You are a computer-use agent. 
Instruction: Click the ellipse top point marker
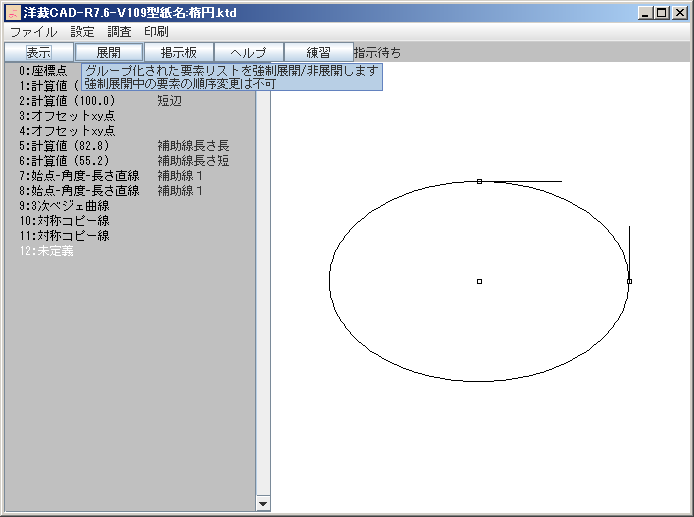(479, 181)
